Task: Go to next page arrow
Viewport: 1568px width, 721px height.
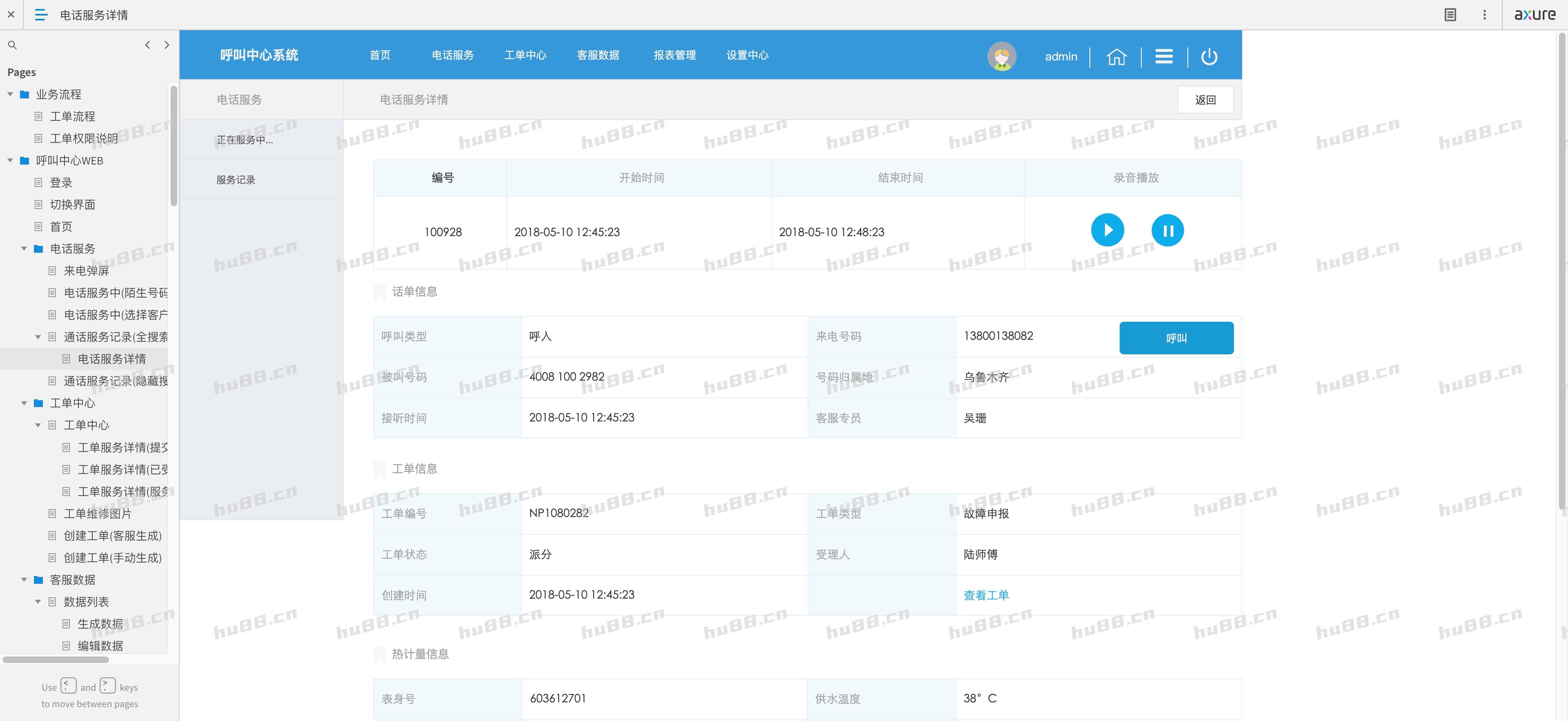Action: (x=167, y=45)
